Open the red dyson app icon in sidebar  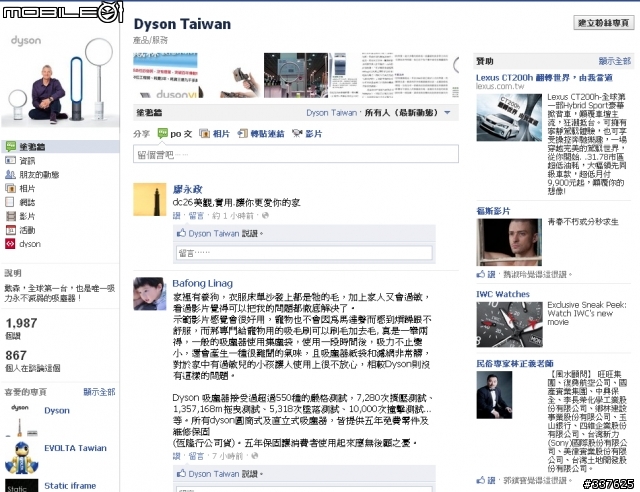(x=10, y=244)
